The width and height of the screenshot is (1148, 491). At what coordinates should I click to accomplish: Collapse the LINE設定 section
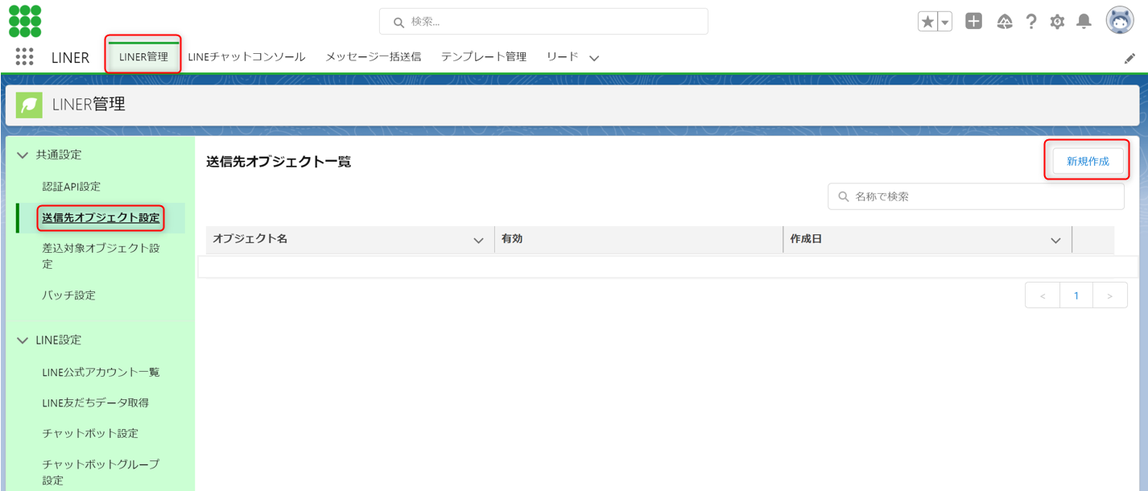(x=21, y=340)
